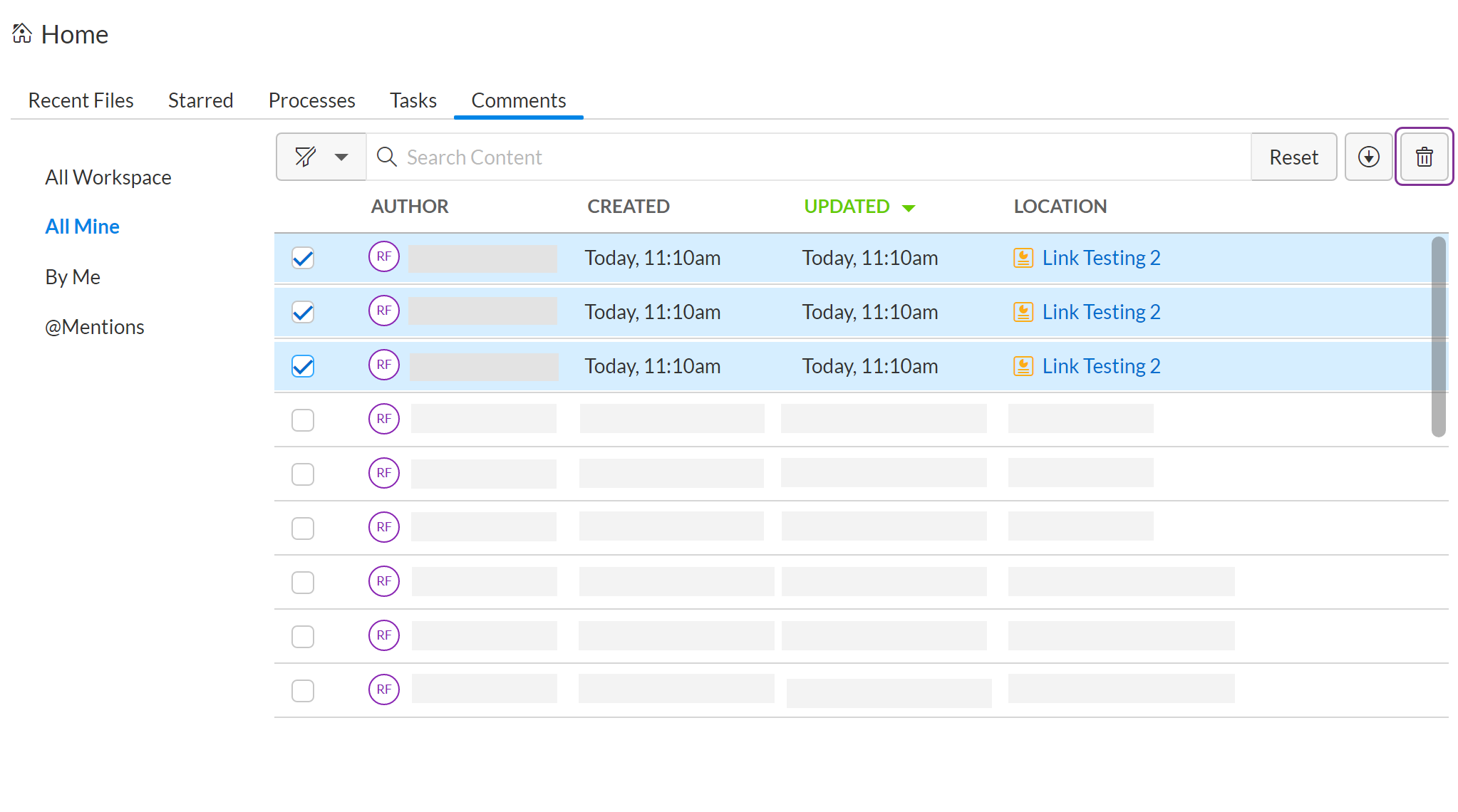Image resolution: width=1458 pixels, height=812 pixels.
Task: Uncheck the third comment row checkbox
Action: tap(303, 366)
